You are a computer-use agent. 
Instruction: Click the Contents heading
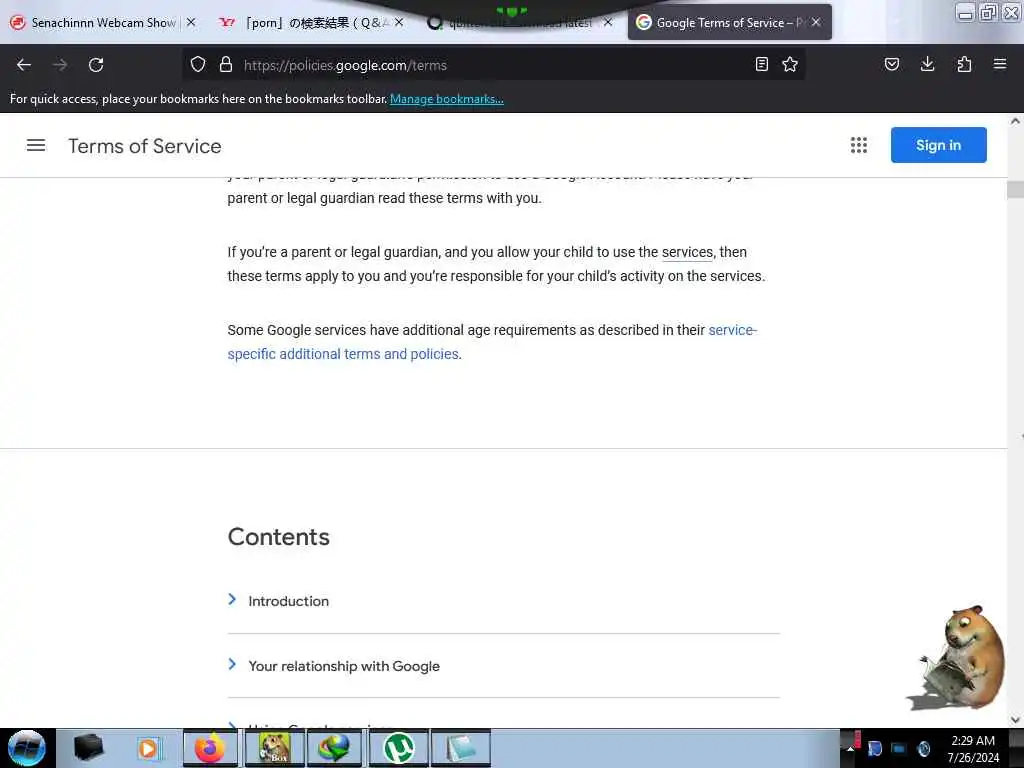279,537
